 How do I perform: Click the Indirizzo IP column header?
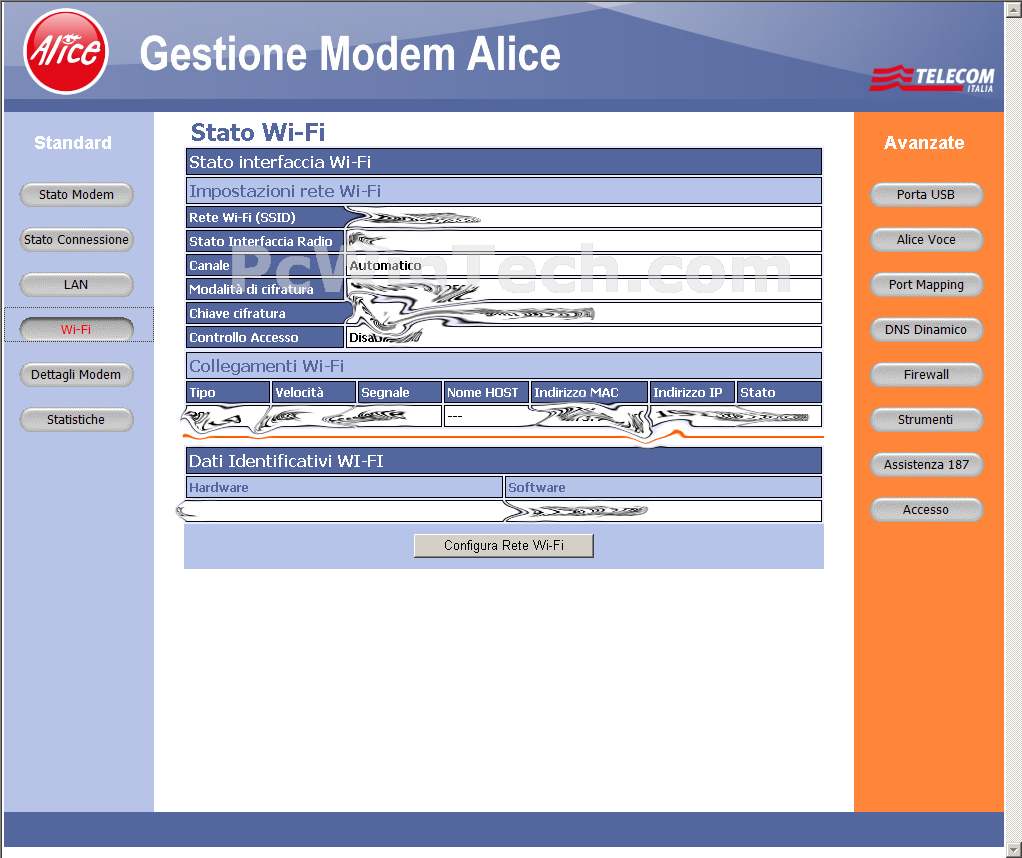tap(693, 392)
